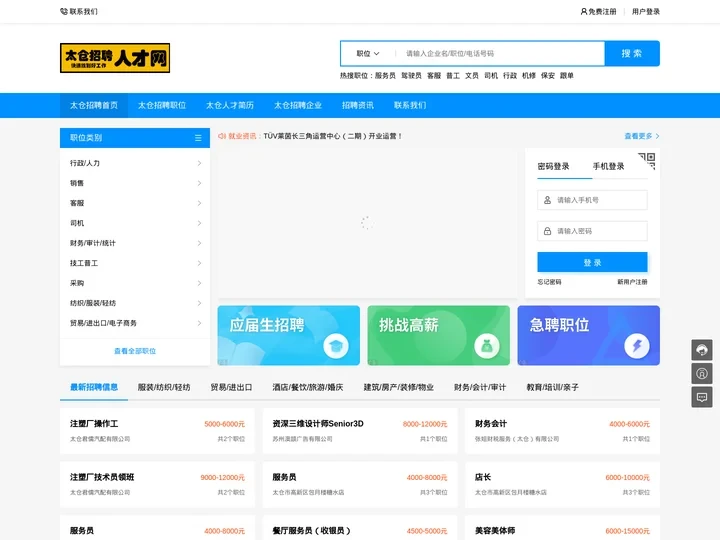Open 联系我们 in the blue nav bar
This screenshot has height=540, width=720.
(x=410, y=105)
